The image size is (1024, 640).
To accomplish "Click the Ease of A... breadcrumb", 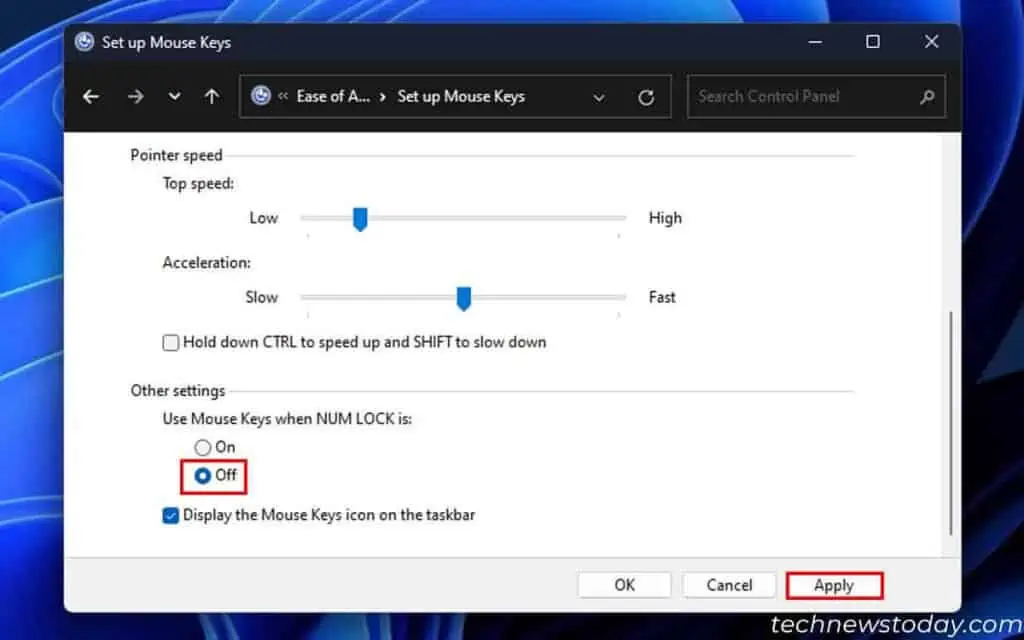I will (x=333, y=97).
